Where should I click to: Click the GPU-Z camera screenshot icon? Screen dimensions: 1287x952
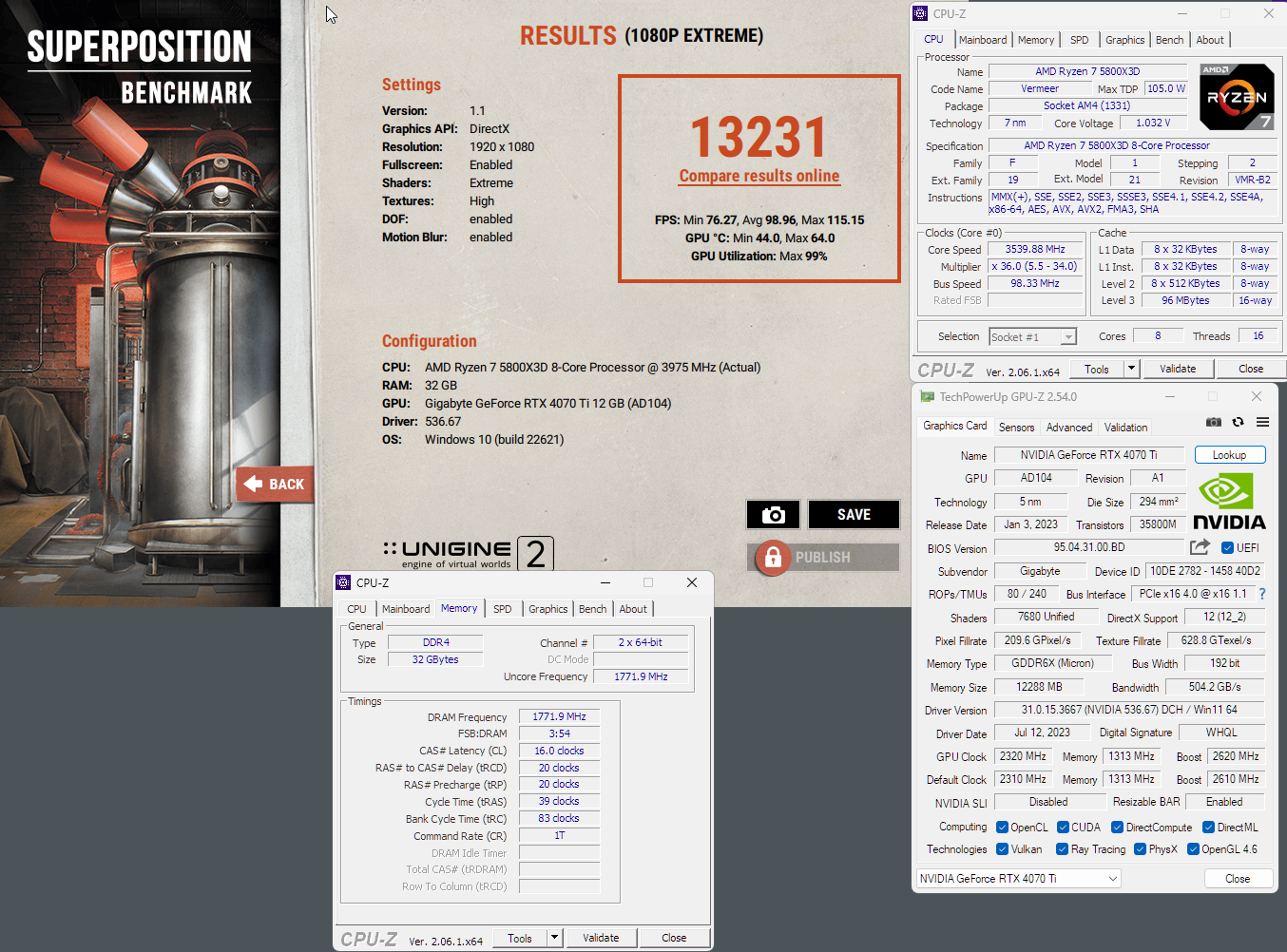pyautogui.click(x=1214, y=422)
